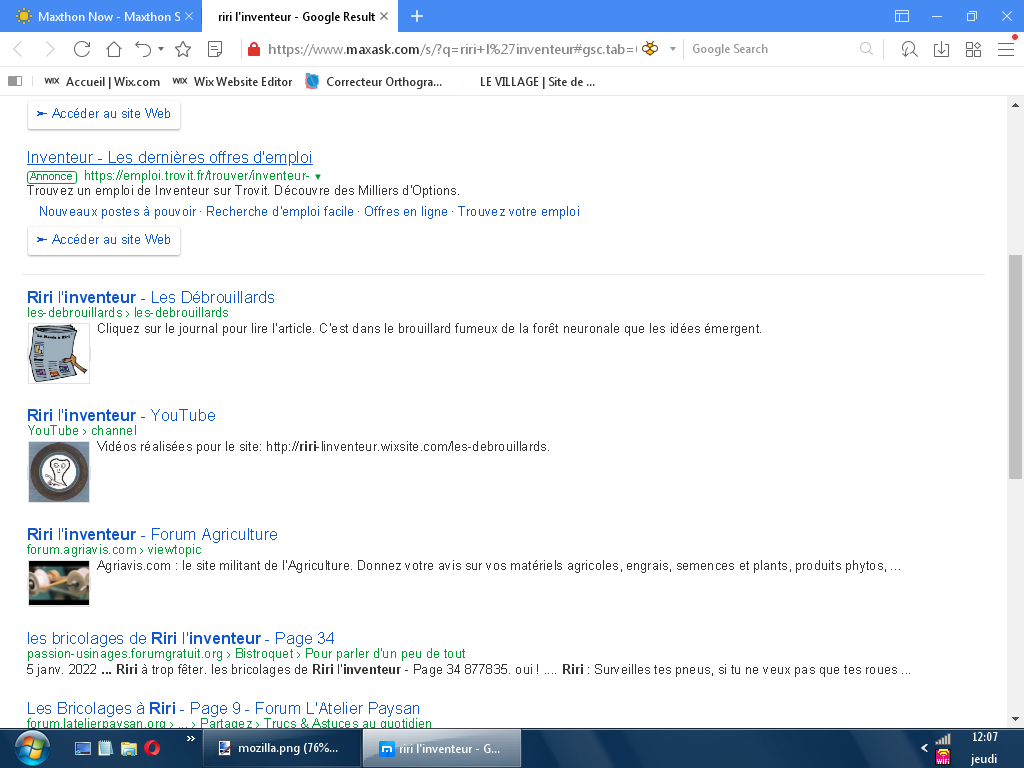Viewport: 1024px width, 768px height.
Task: Open Inventeur - Les dernières offres d'emploi
Action: coord(169,157)
